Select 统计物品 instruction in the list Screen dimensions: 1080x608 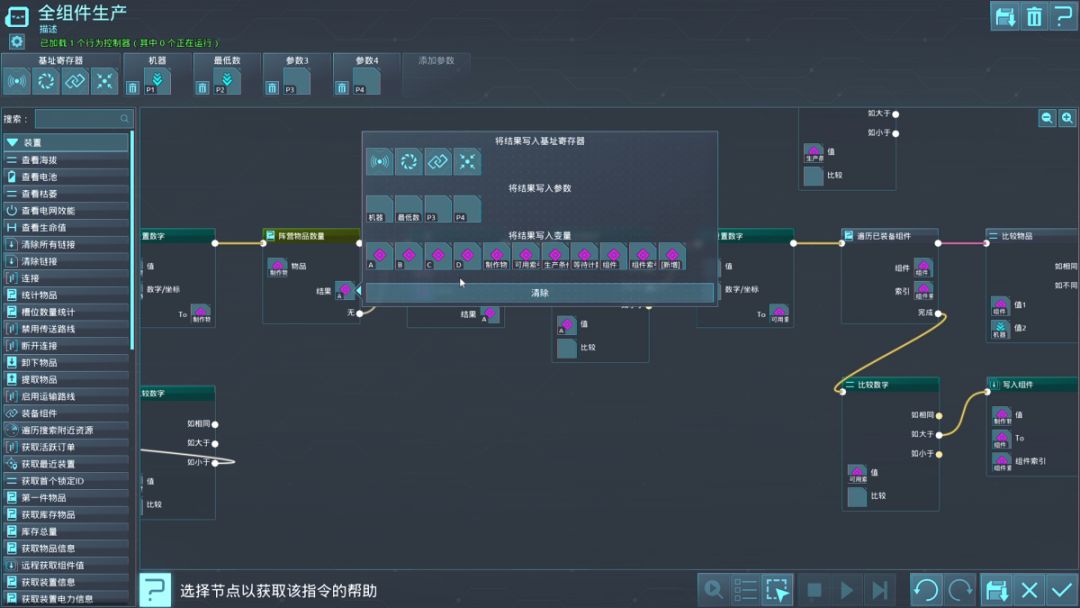[x=66, y=295]
